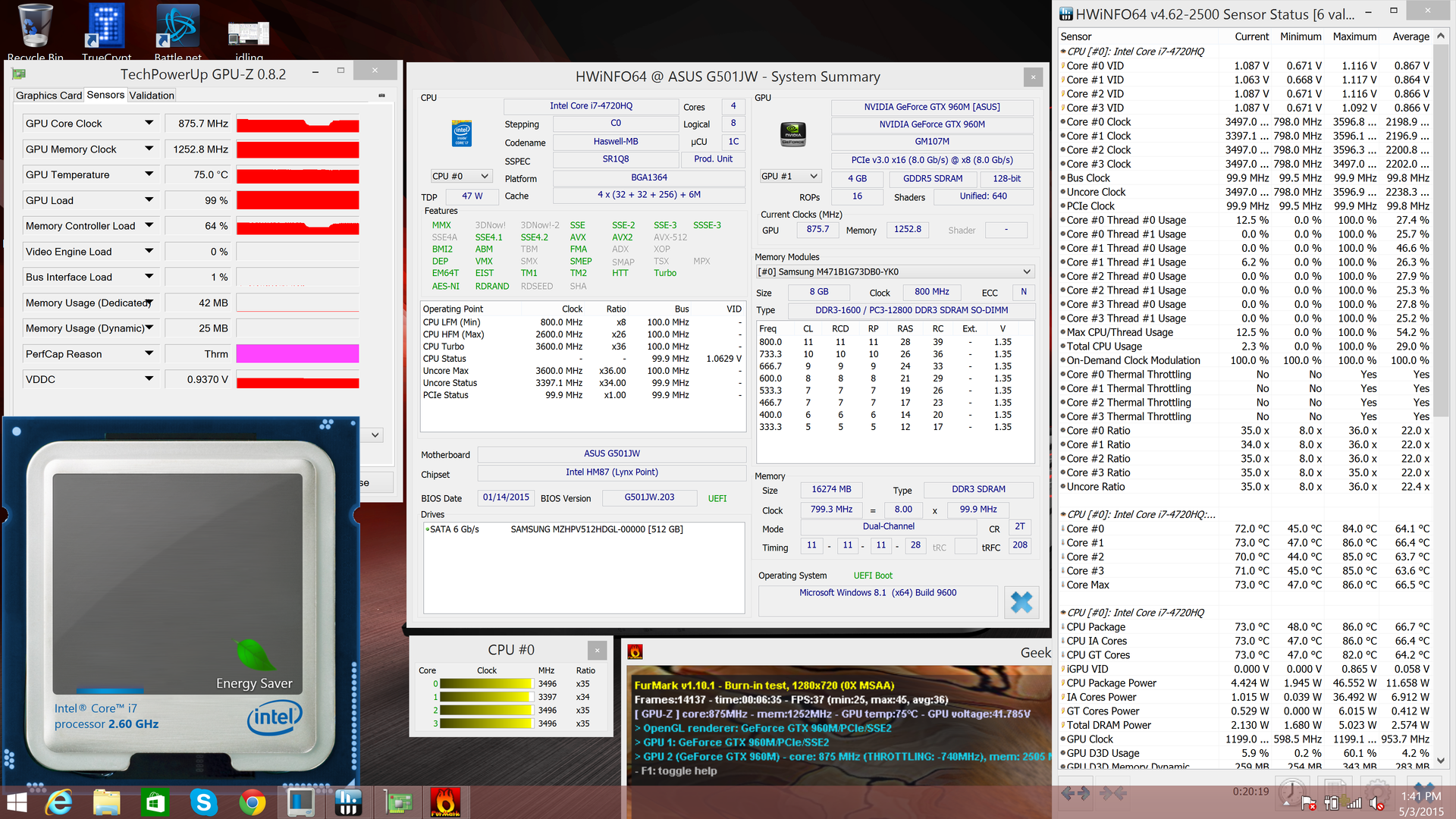Click Intel Turbo Boost monitor taskbar icon
Image resolution: width=1456 pixels, height=819 pixels.
click(300, 802)
